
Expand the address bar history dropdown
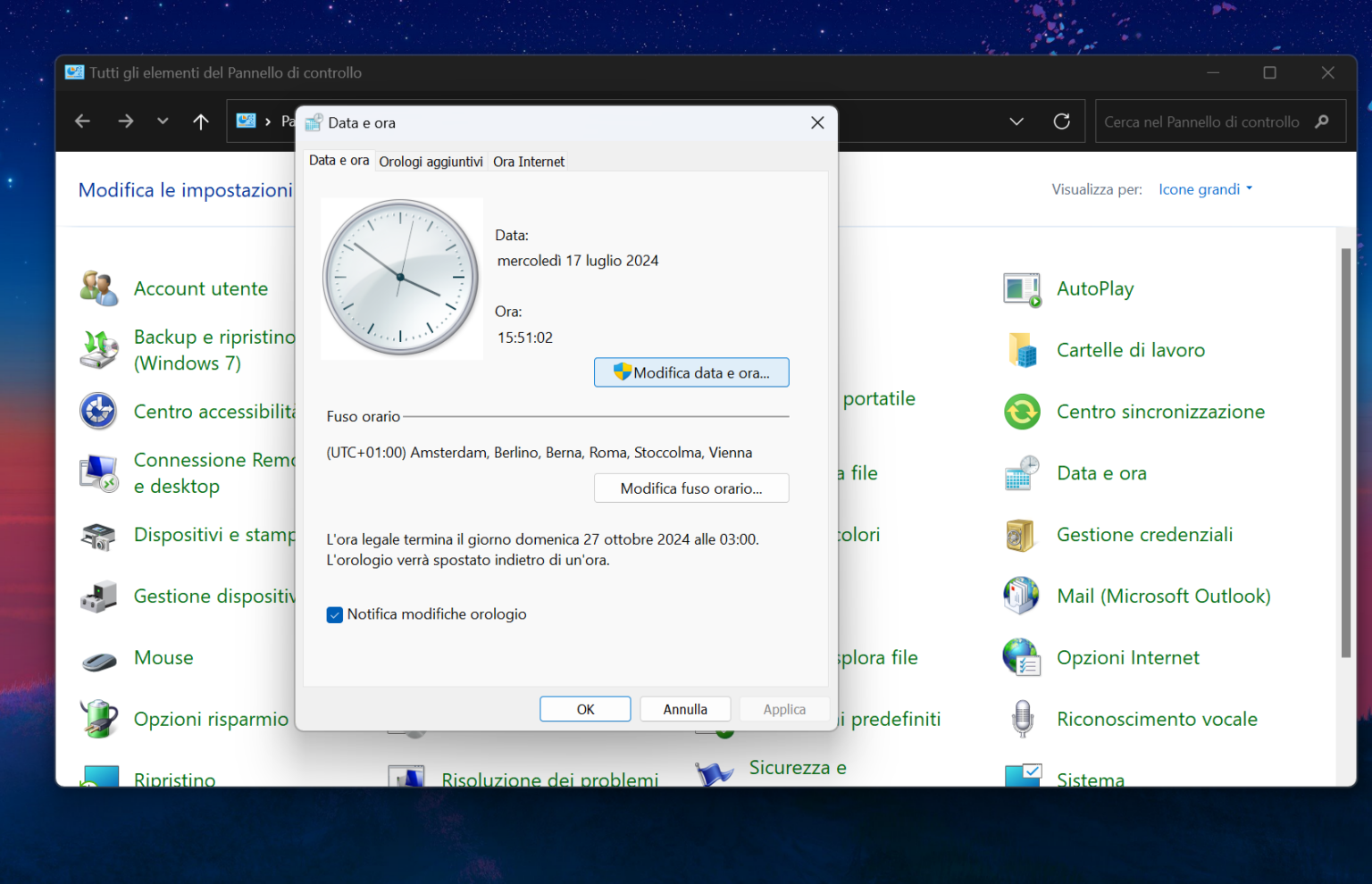pyautogui.click(x=1016, y=121)
